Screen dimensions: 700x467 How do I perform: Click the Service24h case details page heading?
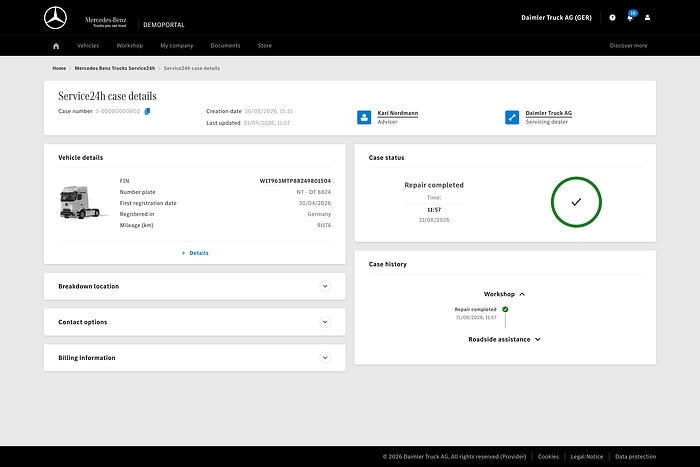click(108, 96)
